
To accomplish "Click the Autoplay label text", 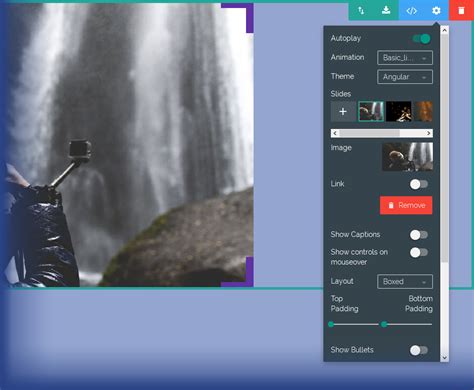I will (346, 38).
